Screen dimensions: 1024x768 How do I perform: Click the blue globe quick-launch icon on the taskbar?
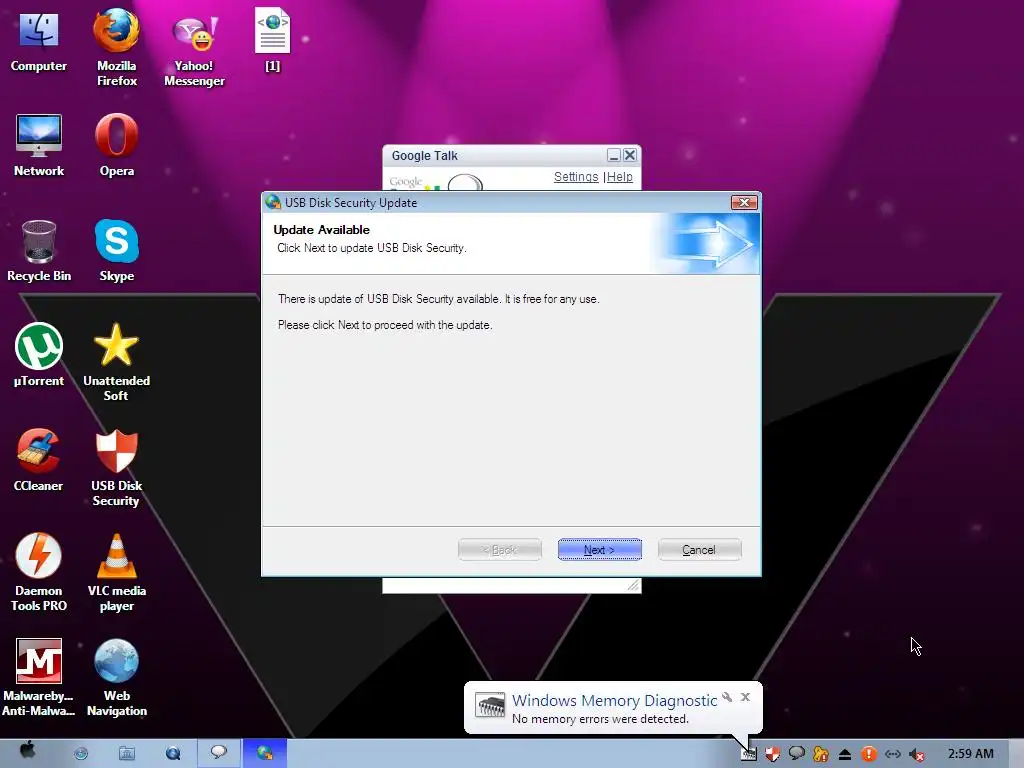tap(81, 754)
